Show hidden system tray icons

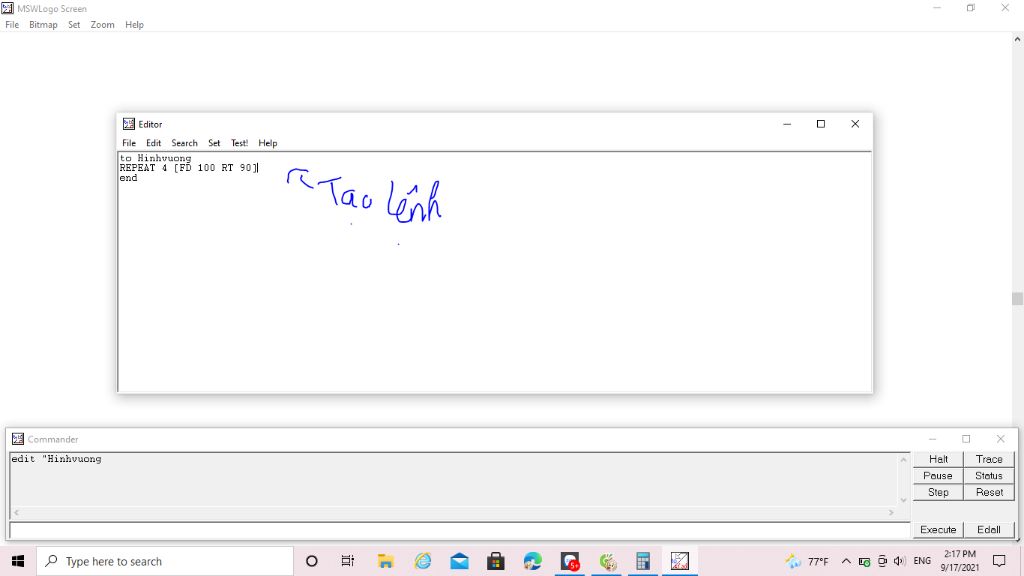[846, 561]
